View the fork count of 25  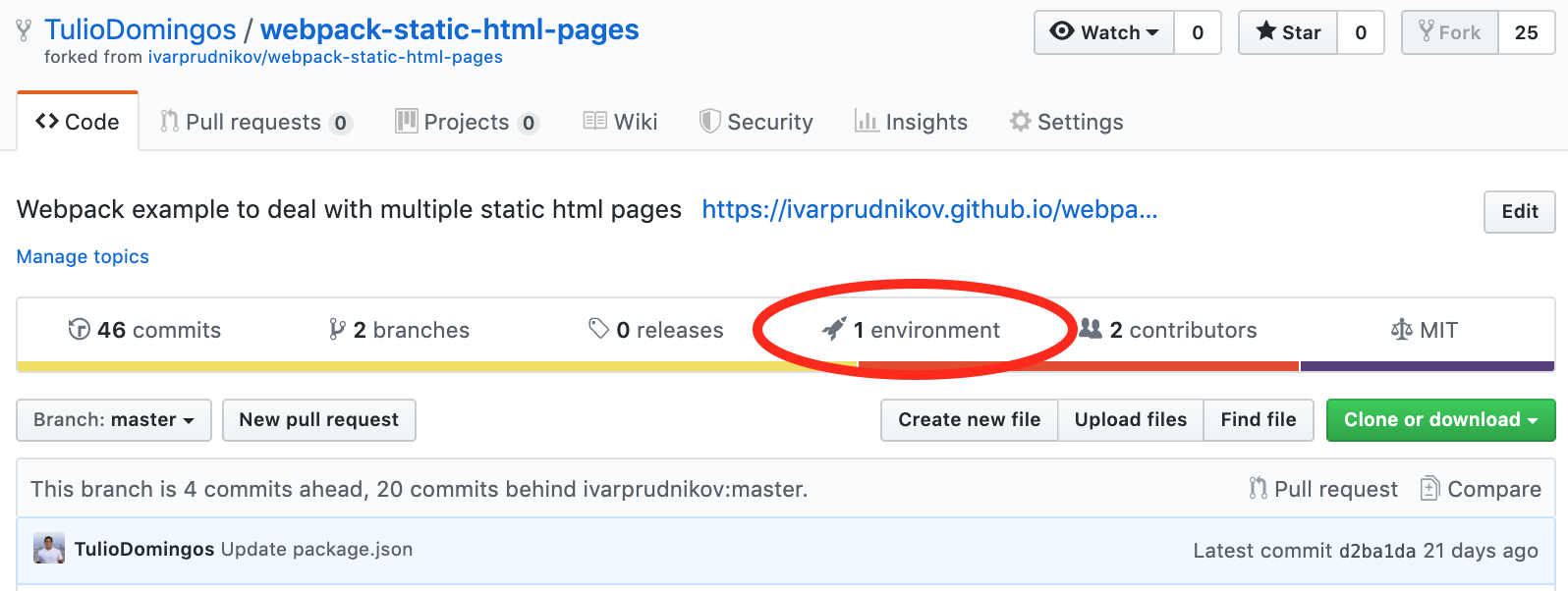point(1527,32)
